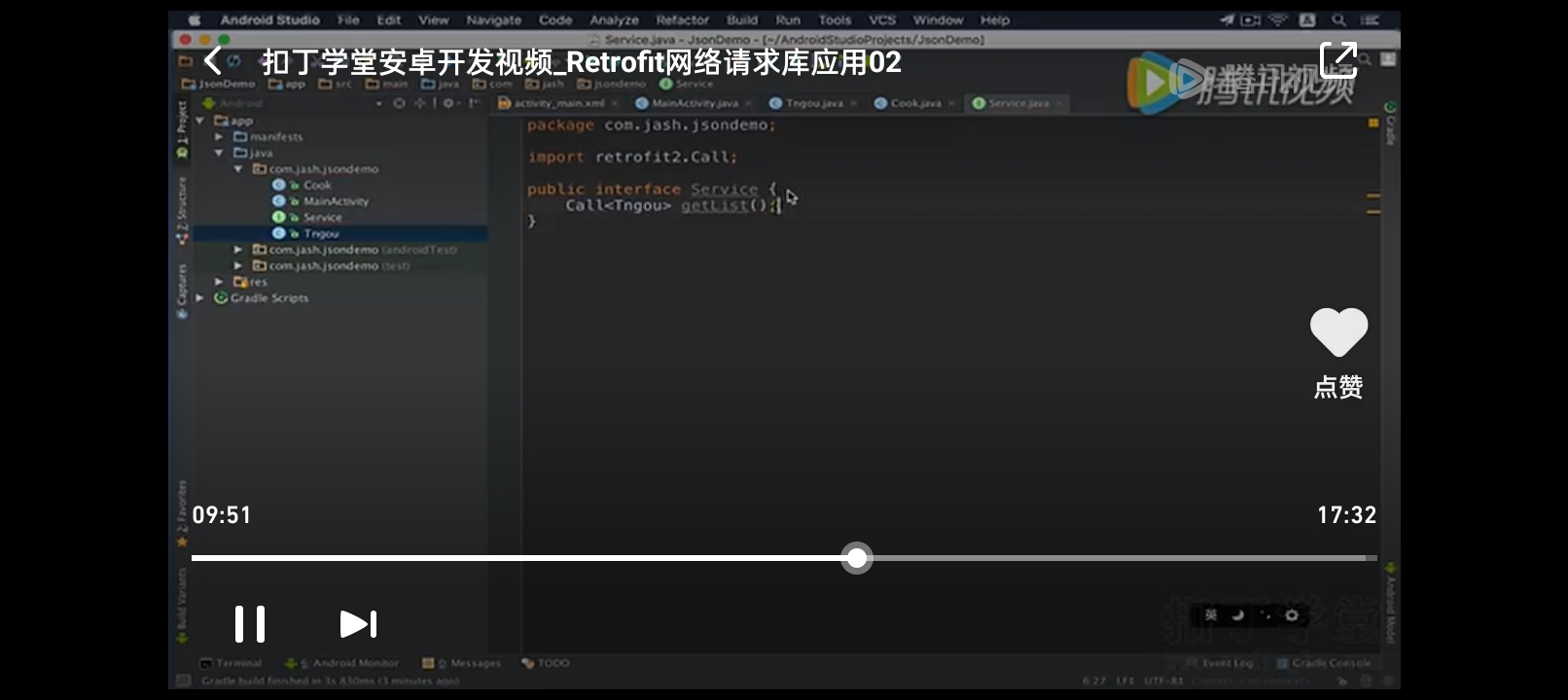Open the Event Log tool window
The image size is (1568, 700).
1220,663
